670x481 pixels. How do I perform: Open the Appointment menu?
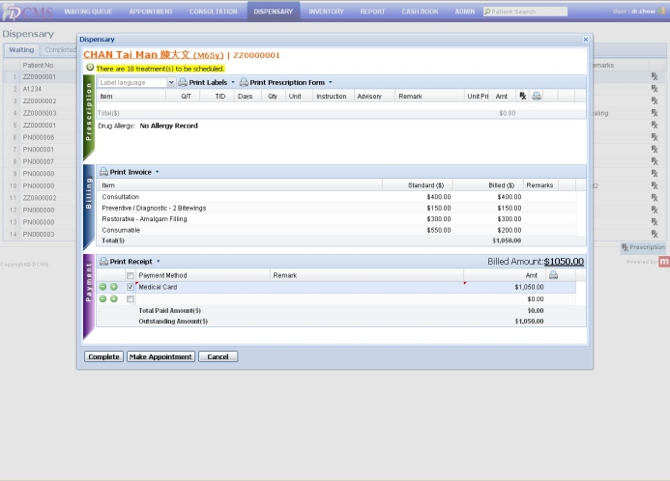click(x=151, y=12)
